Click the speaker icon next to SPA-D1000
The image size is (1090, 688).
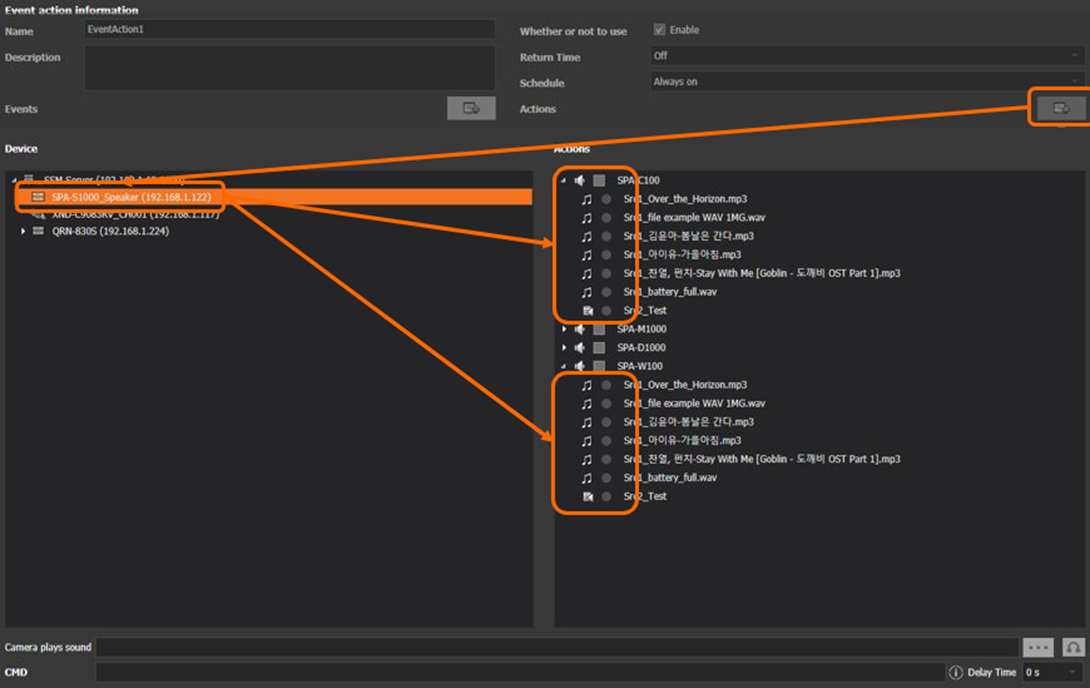(580, 348)
